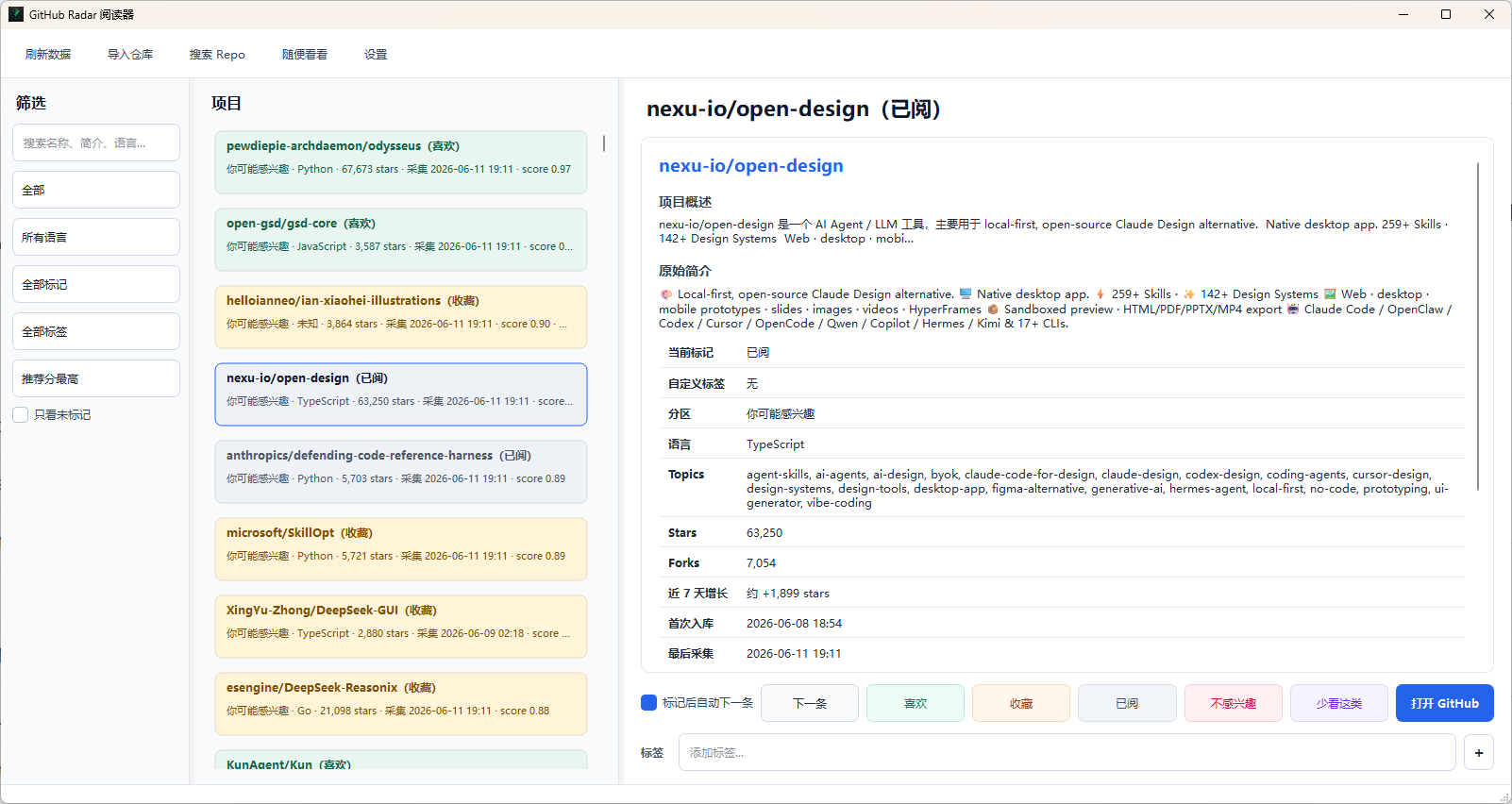Click the 自定义标签 value 无
The width and height of the screenshot is (1512, 804).
pos(752,384)
